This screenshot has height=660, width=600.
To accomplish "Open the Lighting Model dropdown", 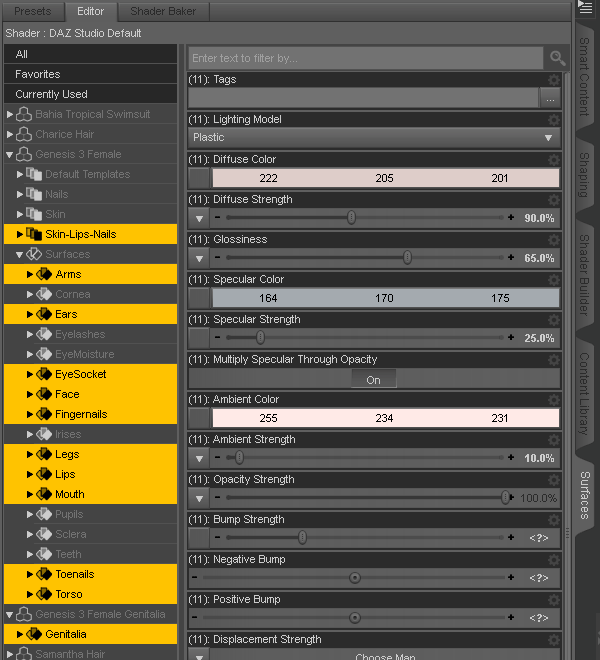I will [x=374, y=138].
